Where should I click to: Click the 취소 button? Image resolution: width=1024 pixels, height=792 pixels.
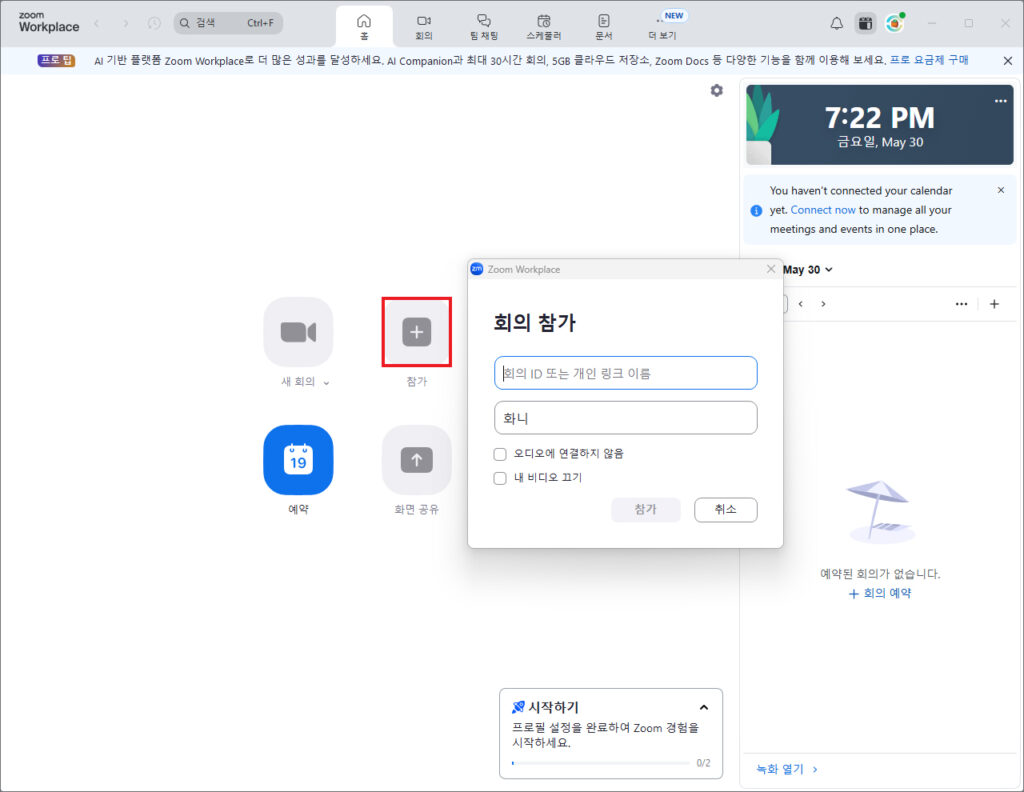point(726,509)
